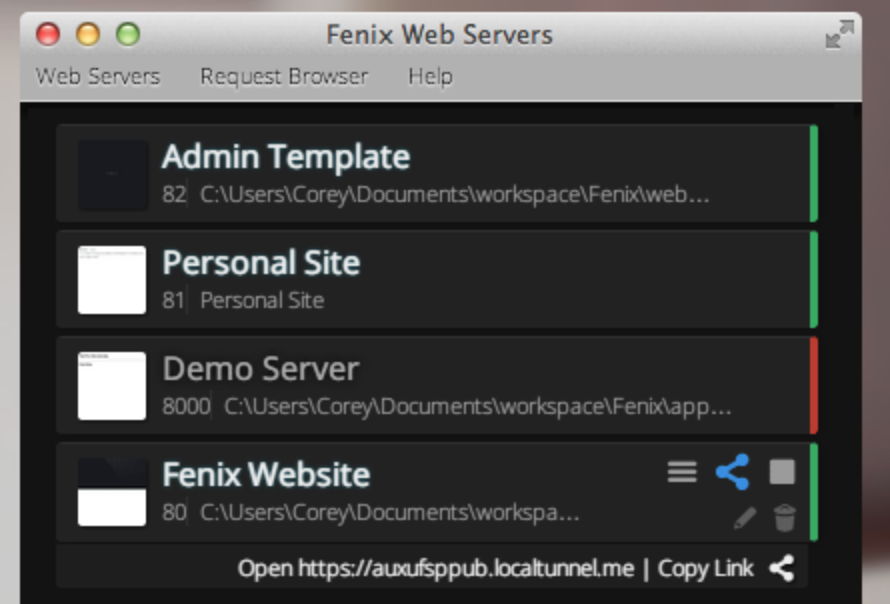Select the Fenix Website server title

tap(266, 475)
